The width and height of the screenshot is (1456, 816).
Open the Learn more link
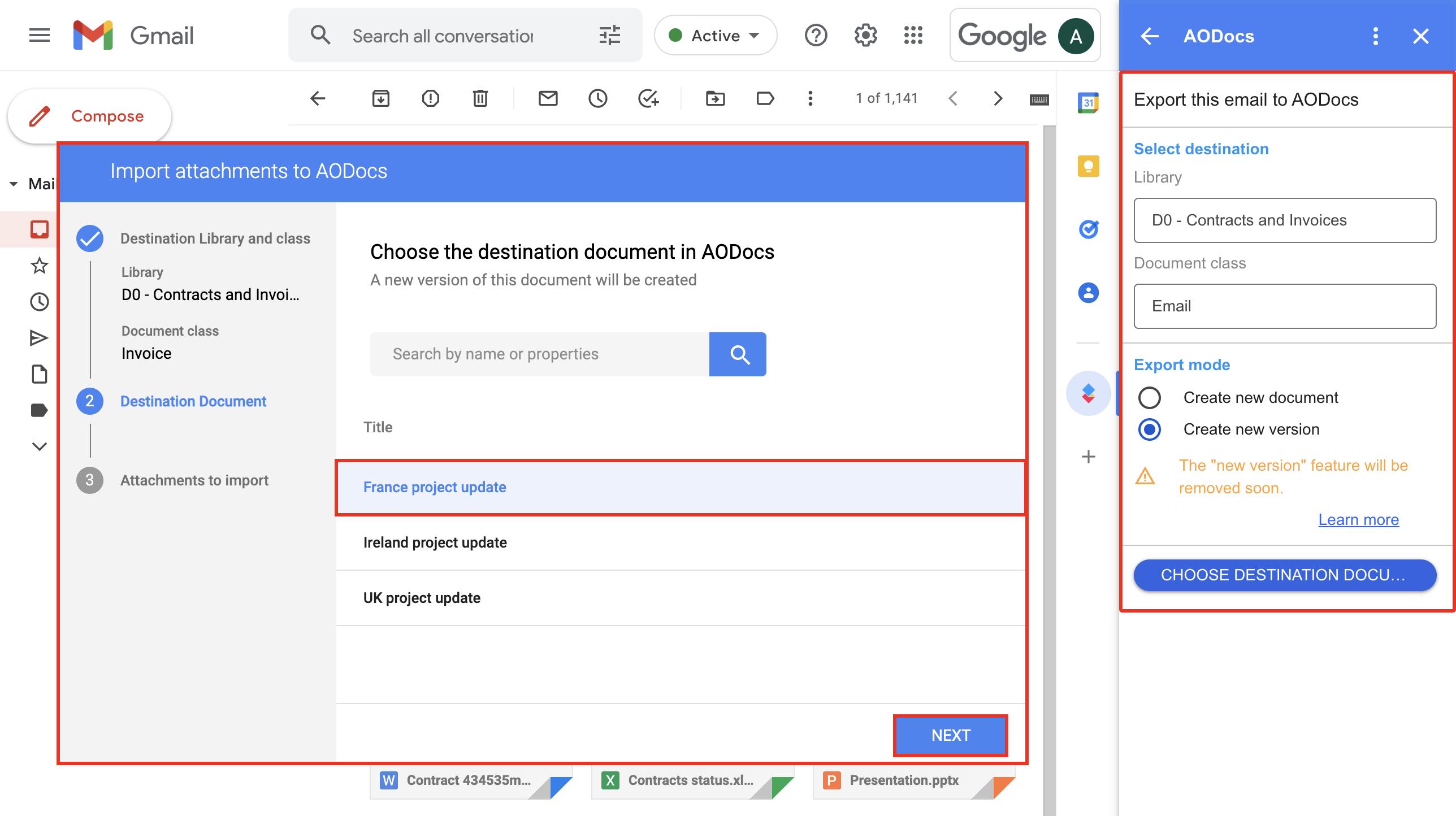point(1358,519)
